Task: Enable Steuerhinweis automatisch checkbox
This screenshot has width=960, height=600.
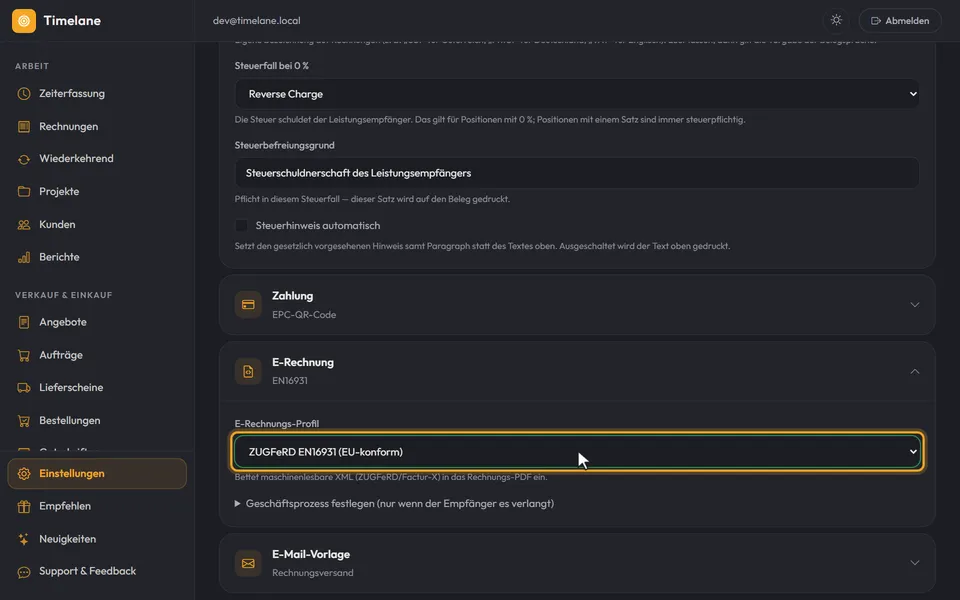Action: click(x=241, y=225)
